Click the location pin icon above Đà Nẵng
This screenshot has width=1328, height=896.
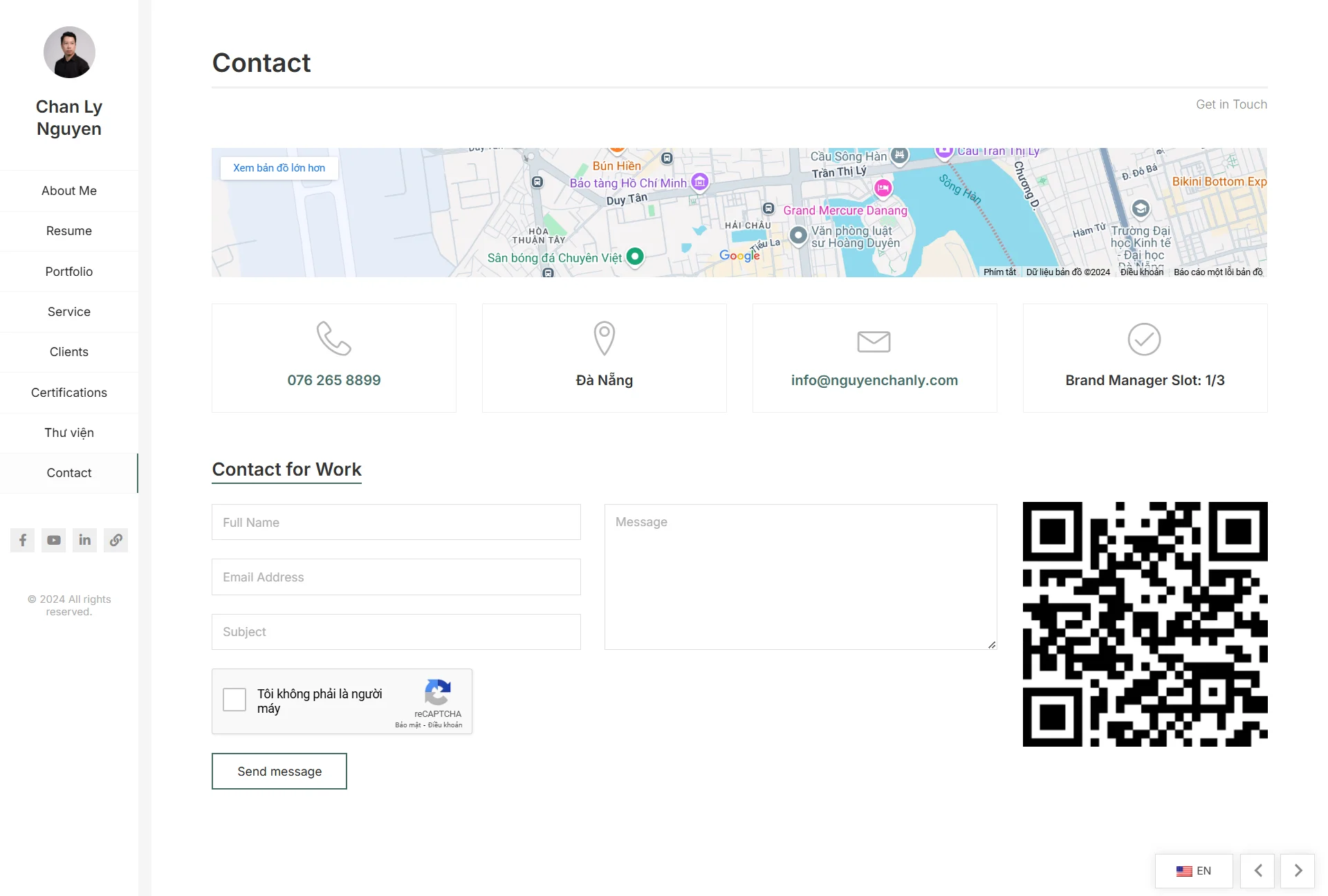605,339
